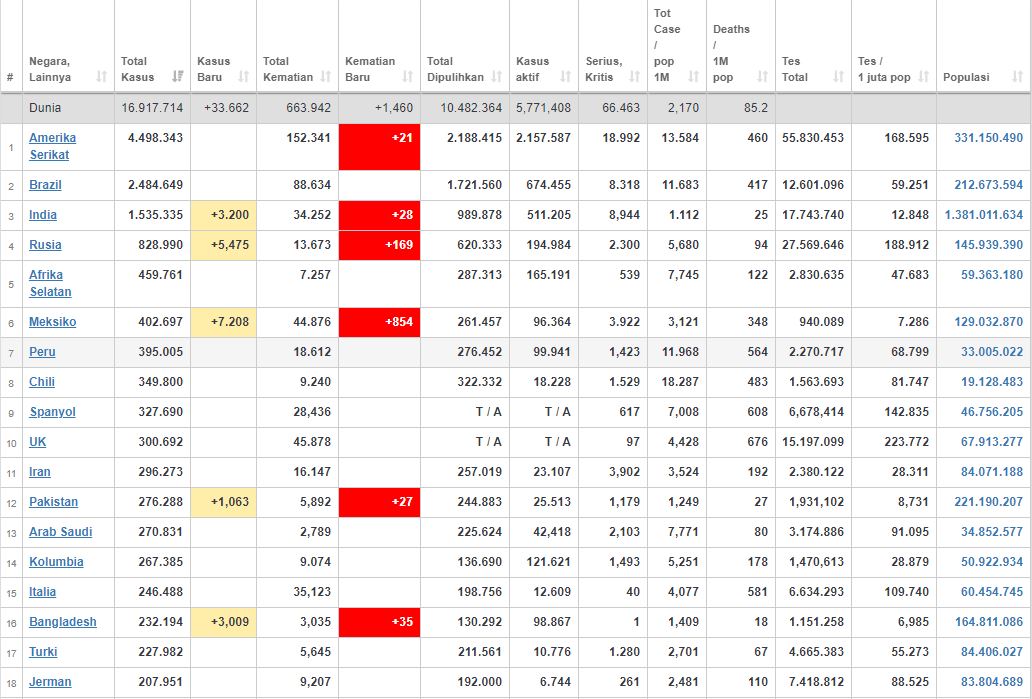Select the Dunia row label

45,107
